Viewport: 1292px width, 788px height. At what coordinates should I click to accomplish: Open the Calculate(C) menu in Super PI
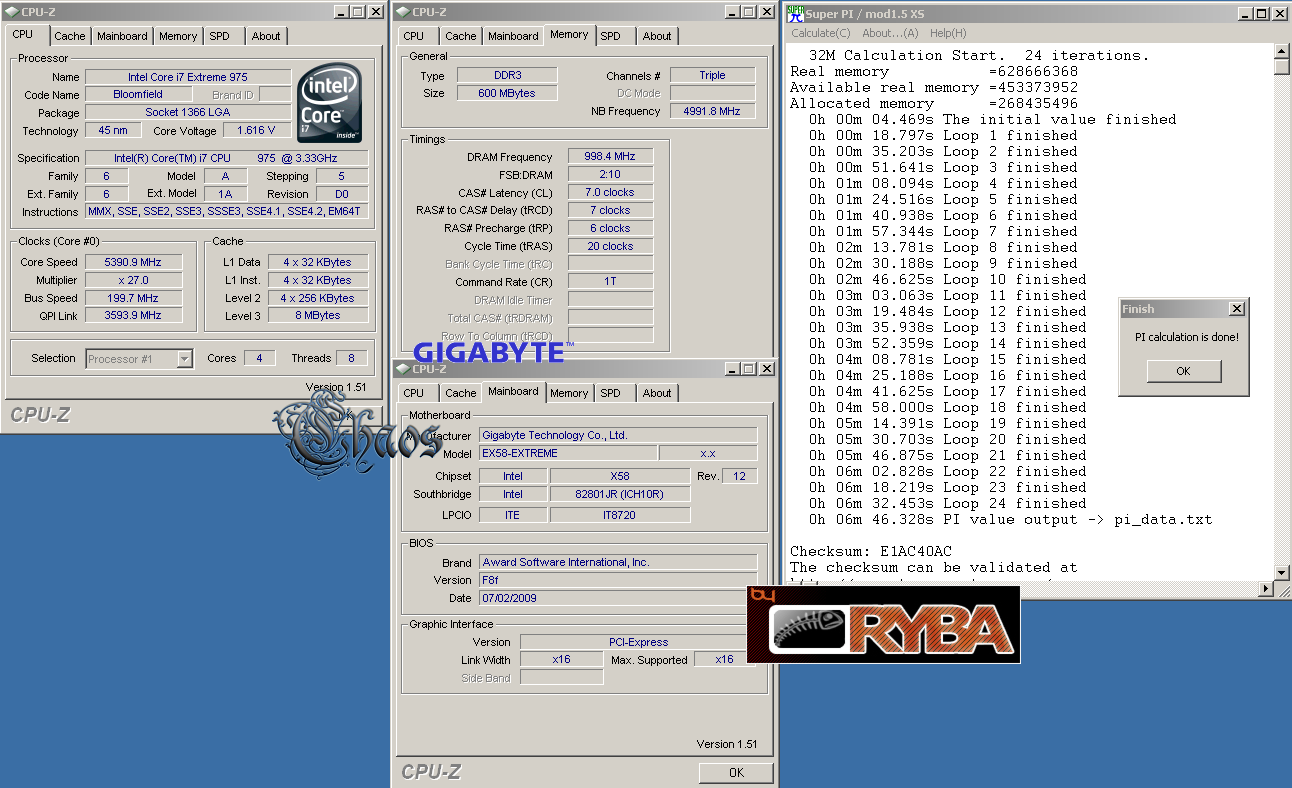[821, 33]
